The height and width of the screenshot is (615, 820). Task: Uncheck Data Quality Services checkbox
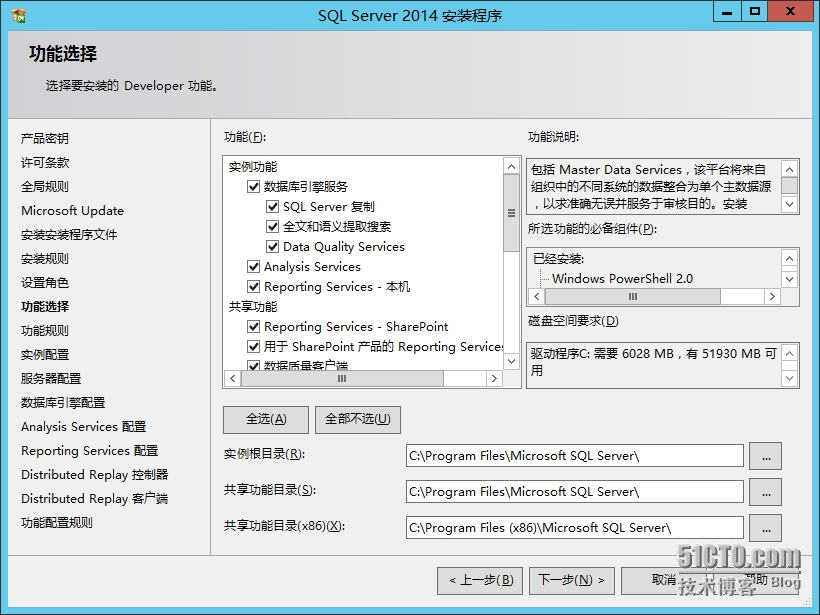[x=272, y=246]
